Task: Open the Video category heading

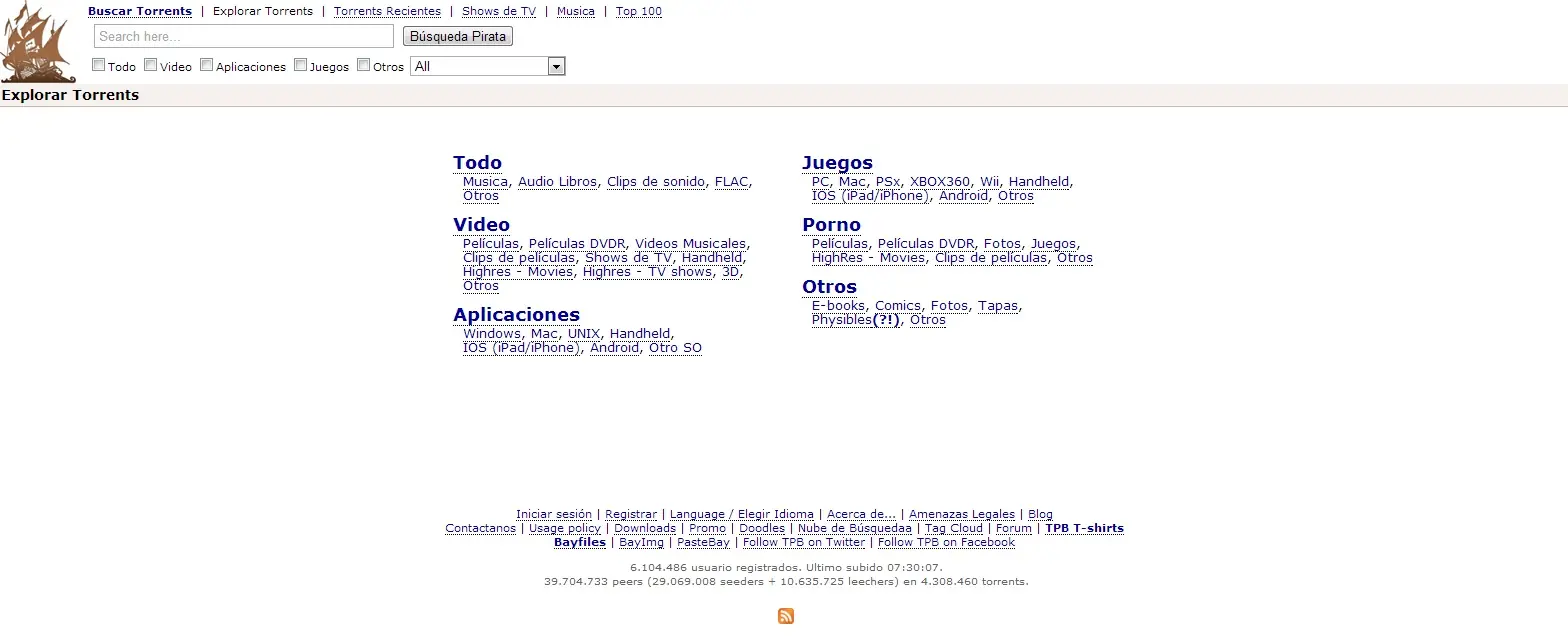Action: click(x=481, y=225)
